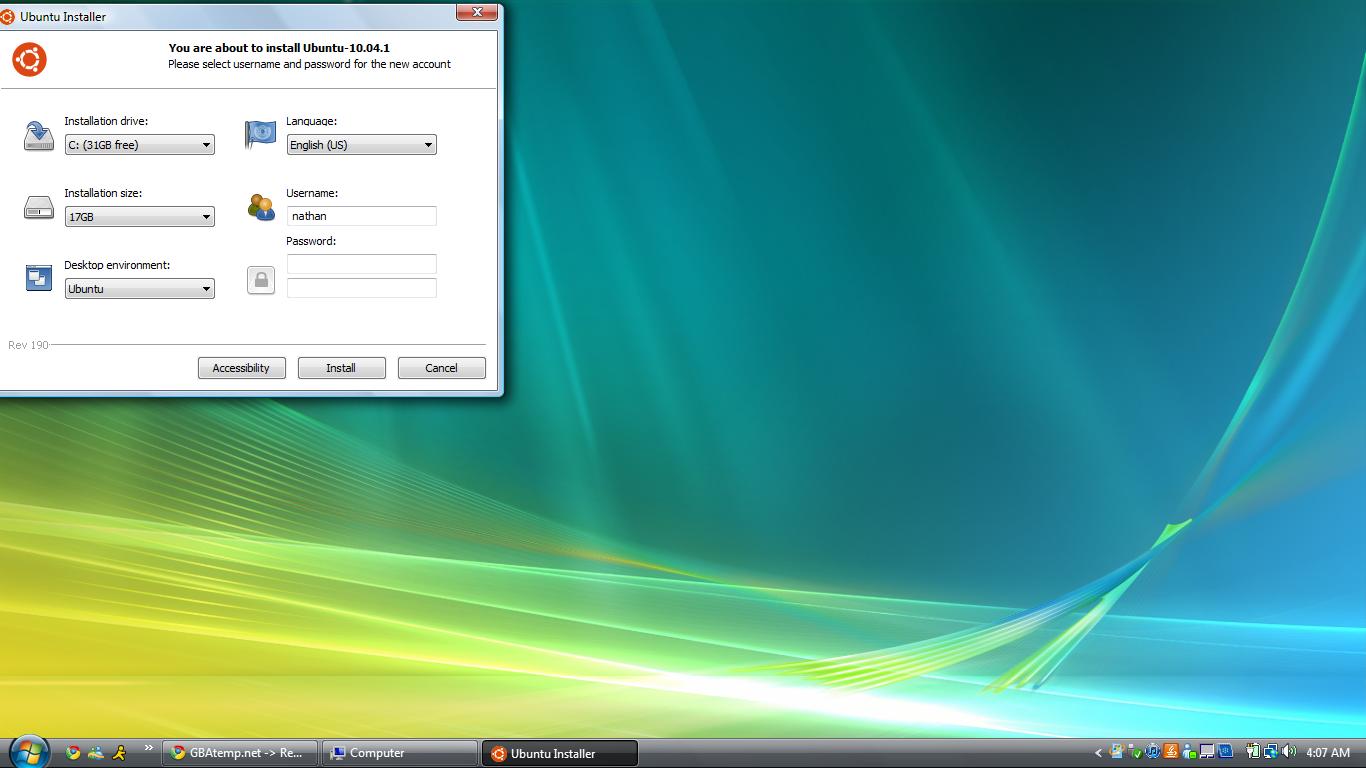Click the blue Bluetooth tray icon

tap(1225, 752)
